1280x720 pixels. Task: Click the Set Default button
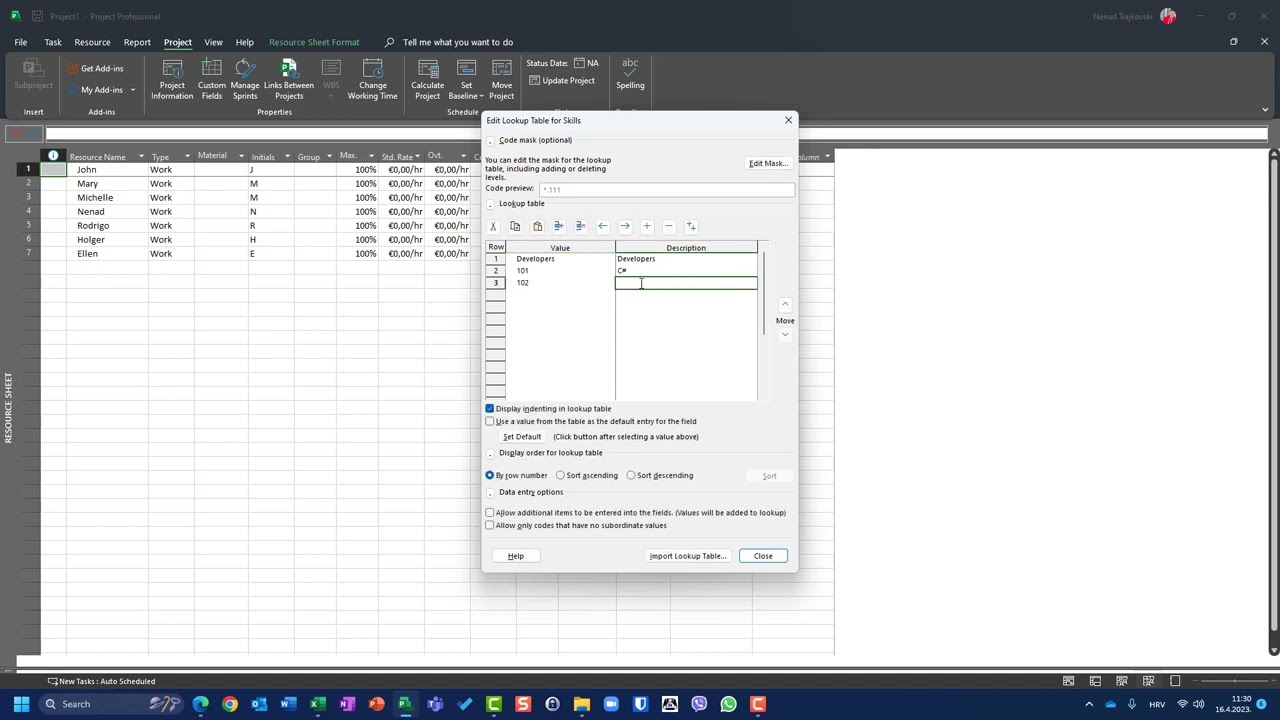point(522,437)
